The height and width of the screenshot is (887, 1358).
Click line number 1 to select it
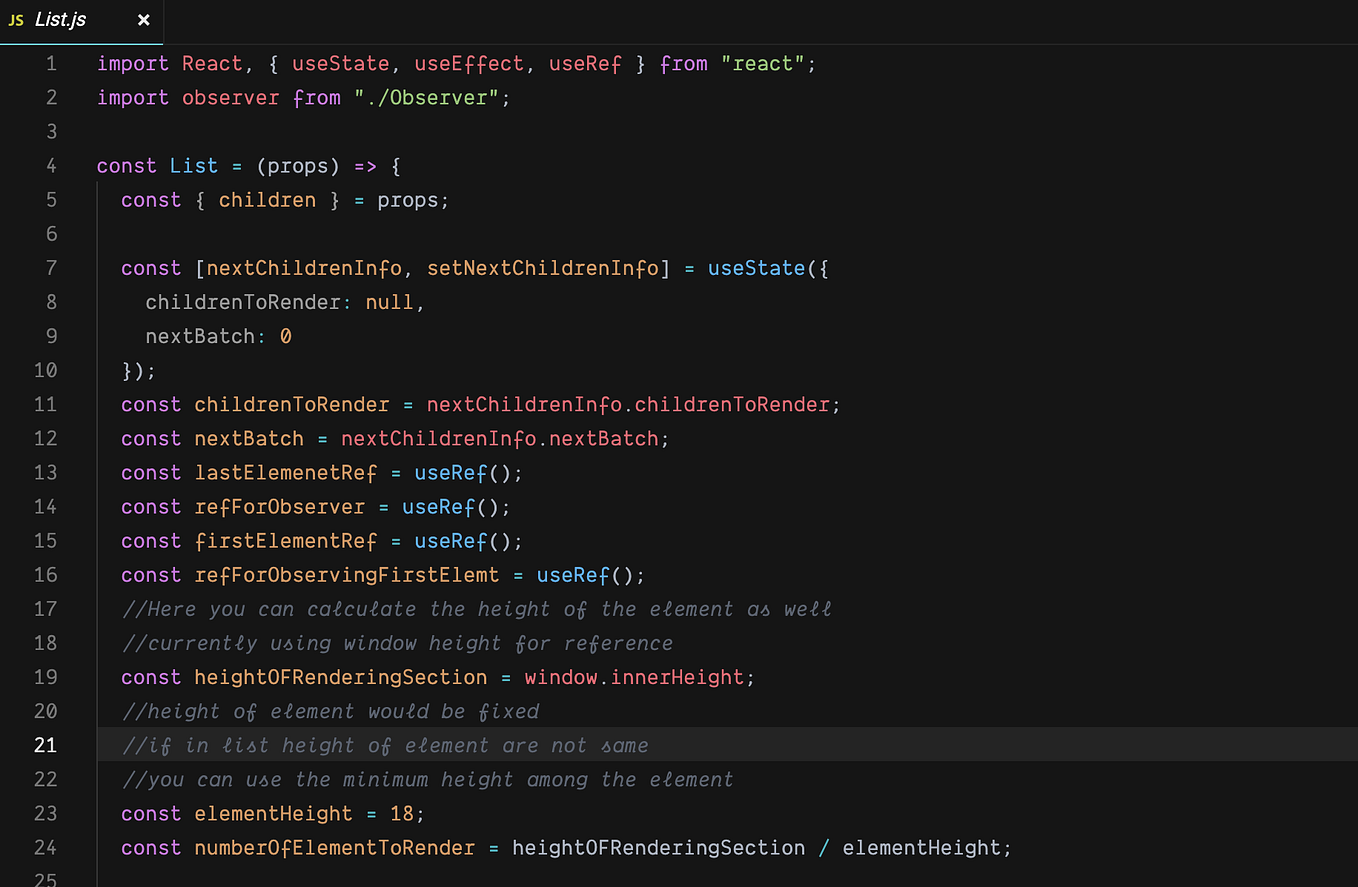click(x=51, y=63)
